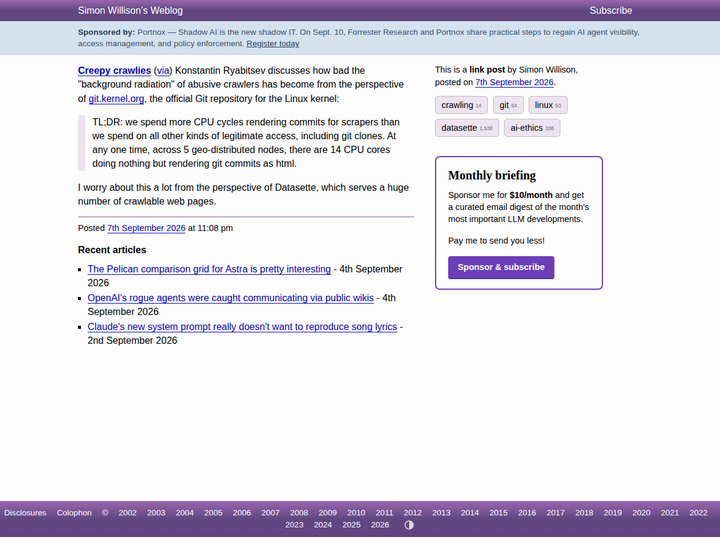Go to the 2019 archive

613,513
